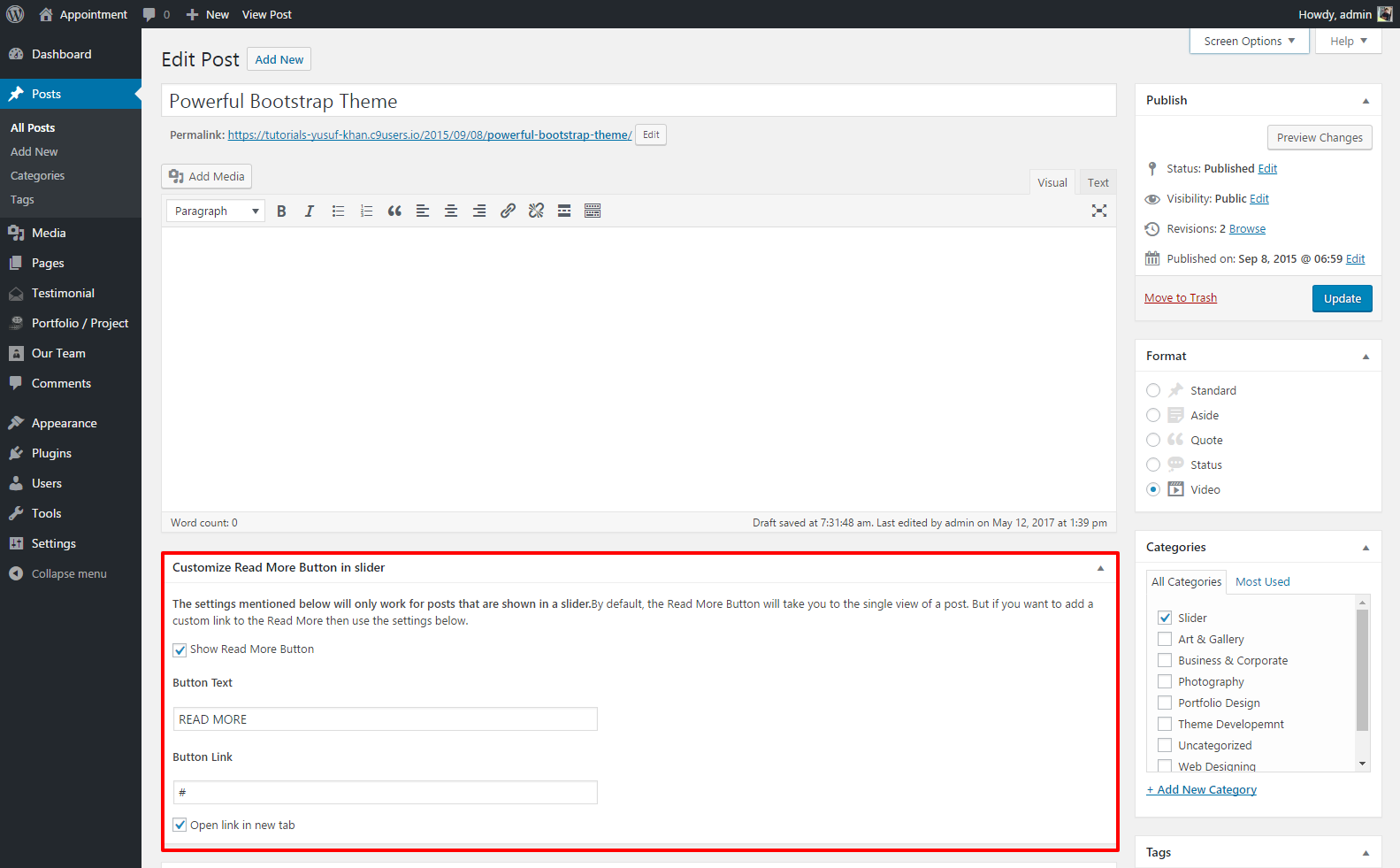Click Move to Trash link

click(1181, 298)
